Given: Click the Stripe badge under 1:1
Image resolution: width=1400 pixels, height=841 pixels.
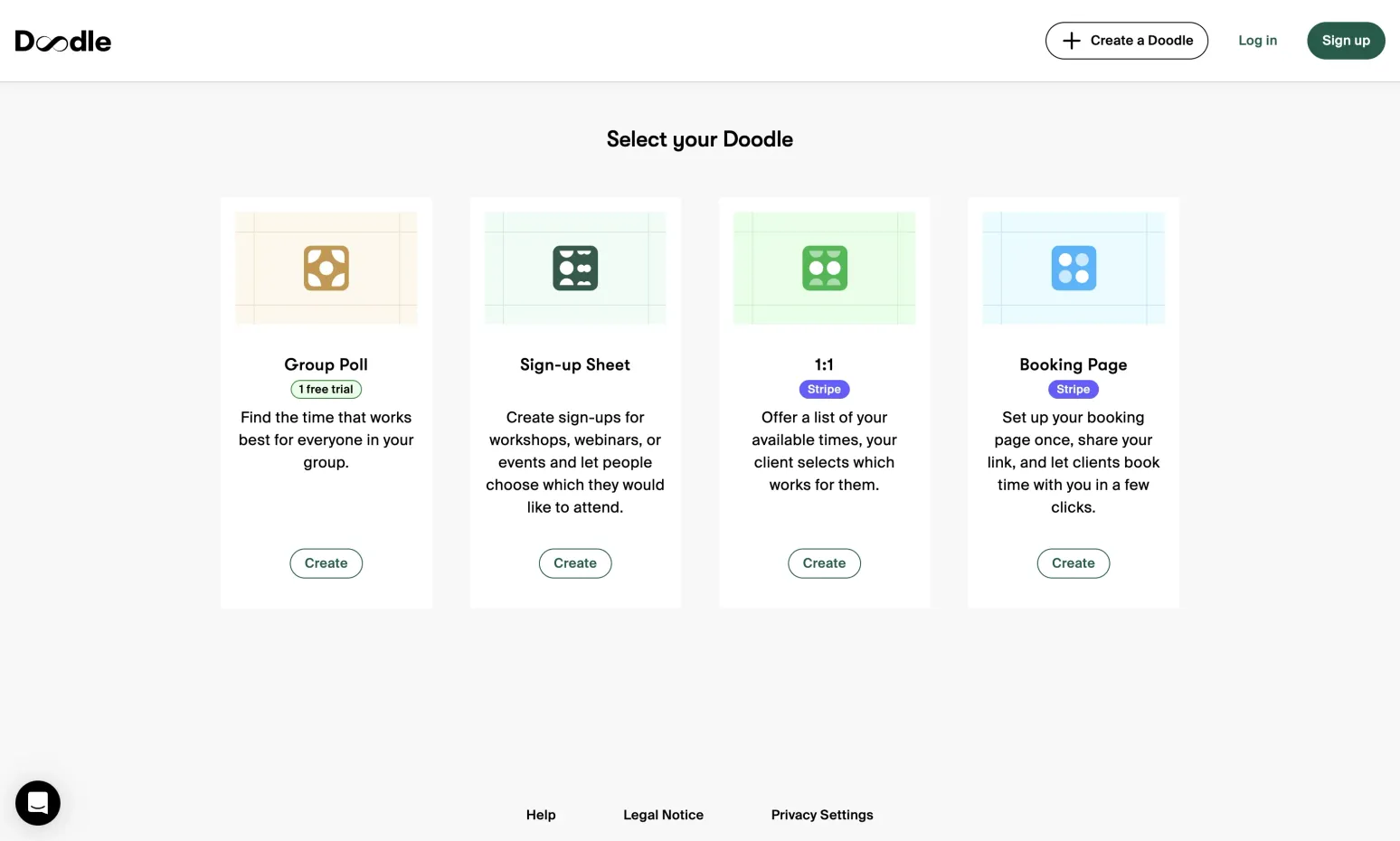Looking at the screenshot, I should coord(825,389).
